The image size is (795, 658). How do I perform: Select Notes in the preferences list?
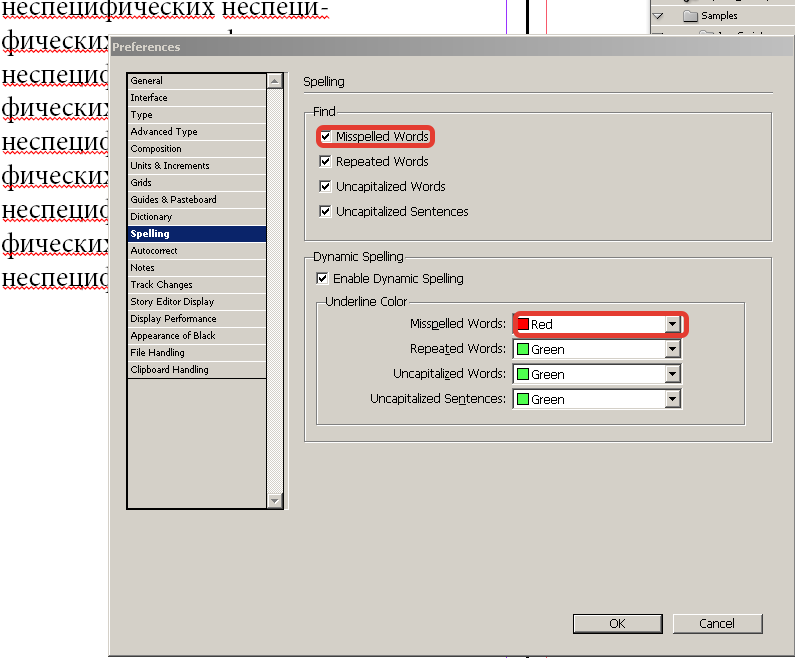click(197, 267)
